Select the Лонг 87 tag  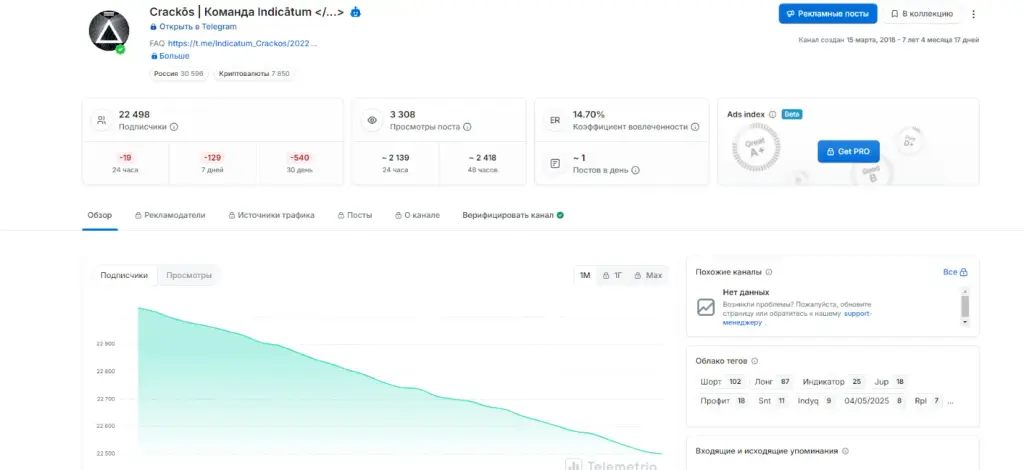[773, 382]
